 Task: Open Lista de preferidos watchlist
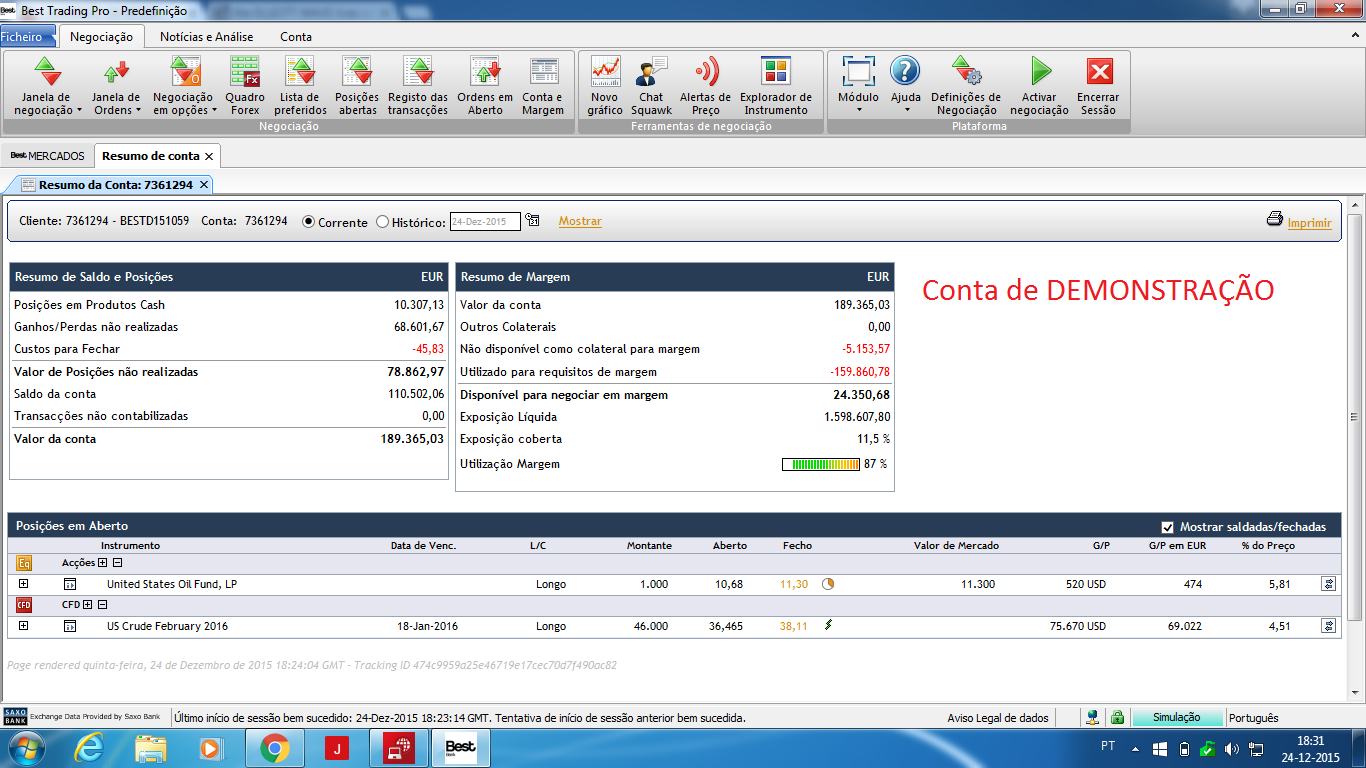300,86
